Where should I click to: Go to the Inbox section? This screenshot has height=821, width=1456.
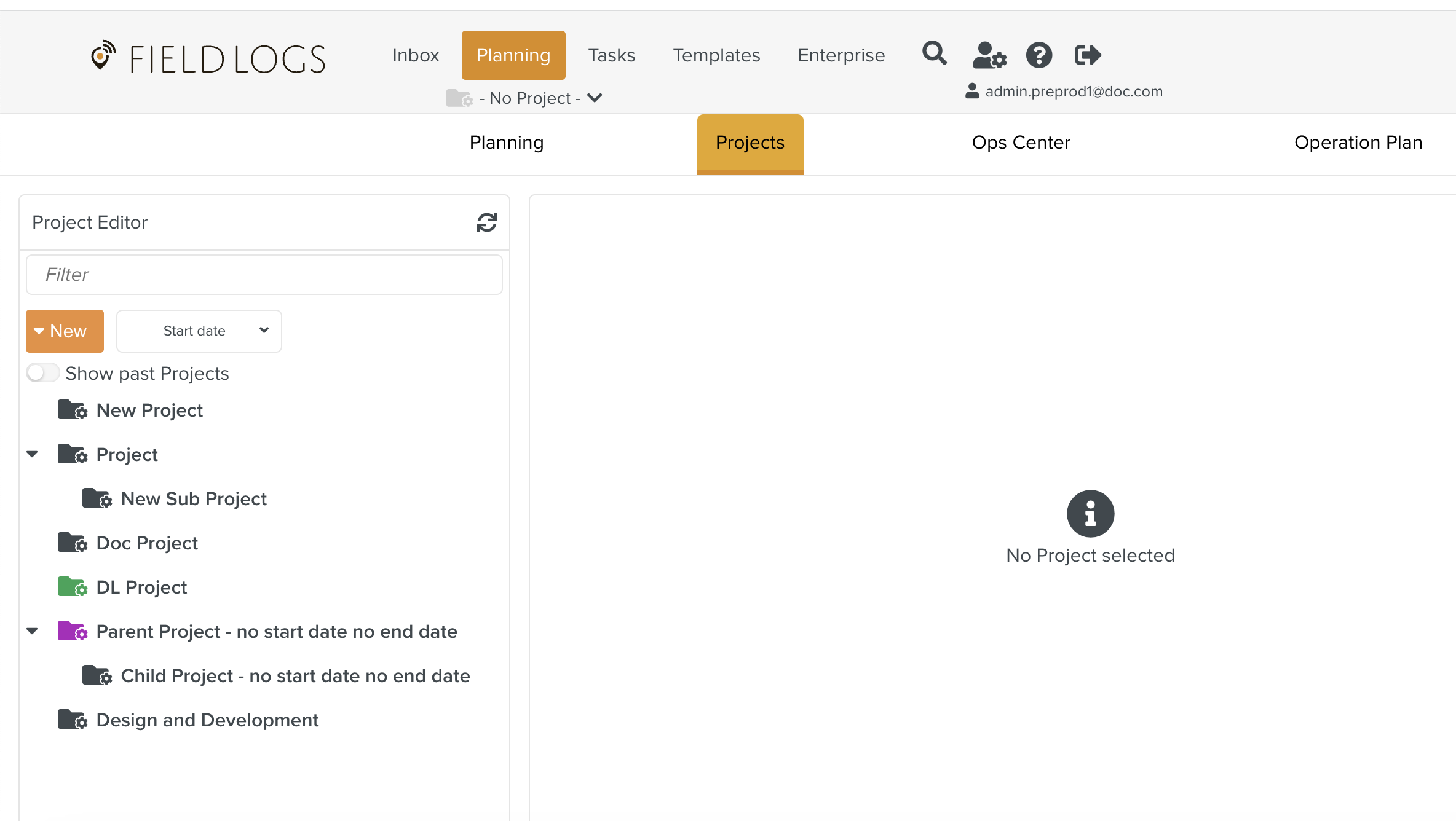click(416, 55)
